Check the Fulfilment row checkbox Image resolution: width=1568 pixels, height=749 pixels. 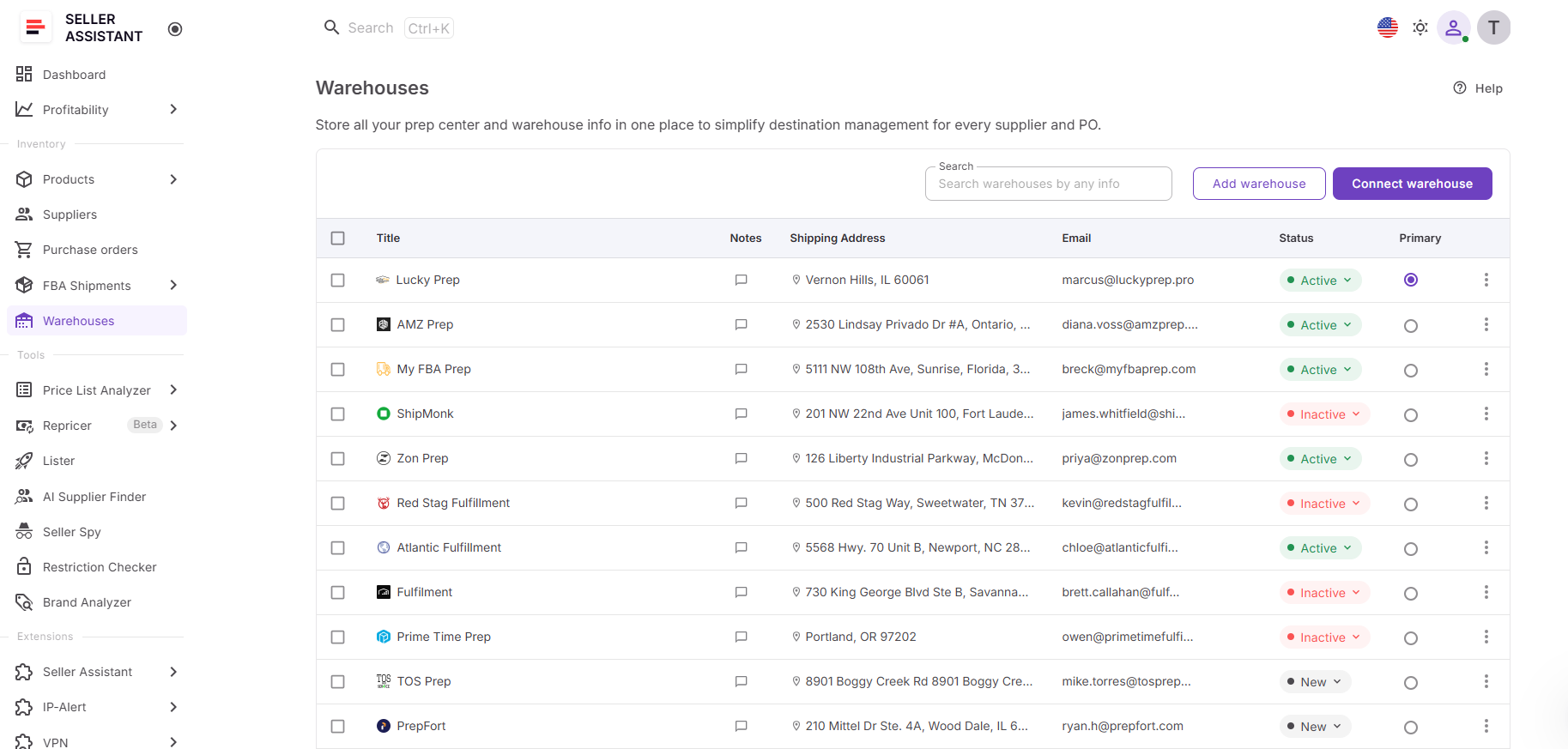point(338,593)
